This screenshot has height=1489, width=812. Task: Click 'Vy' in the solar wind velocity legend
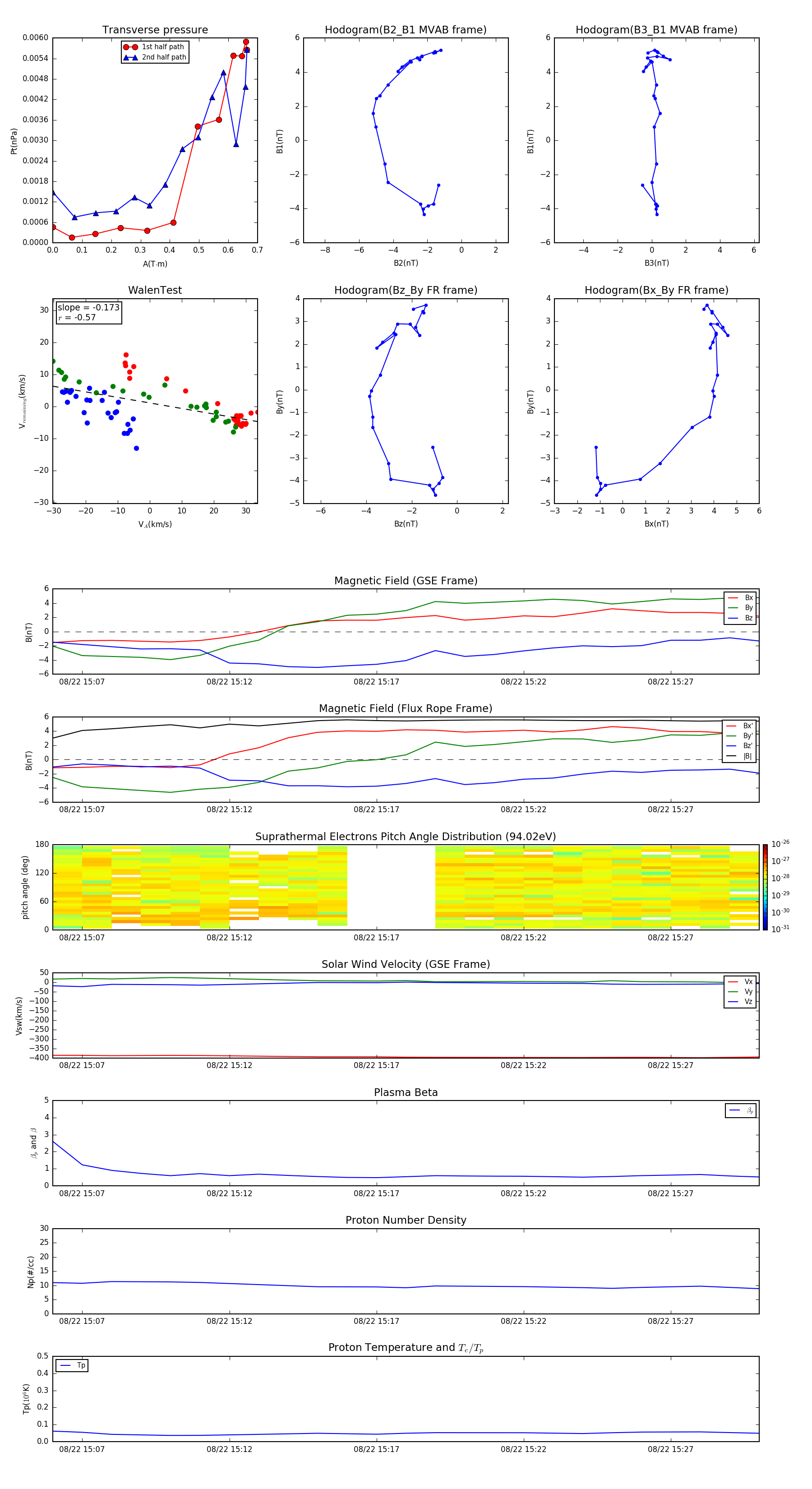(748, 992)
